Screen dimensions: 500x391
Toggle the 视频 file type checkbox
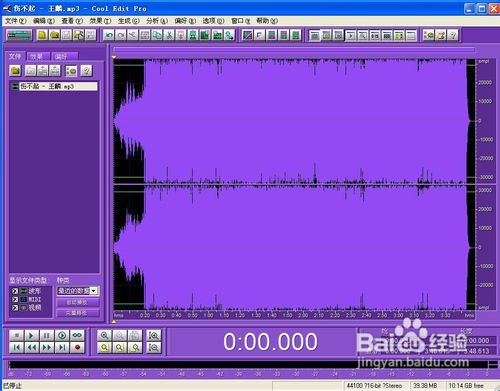coord(15,308)
